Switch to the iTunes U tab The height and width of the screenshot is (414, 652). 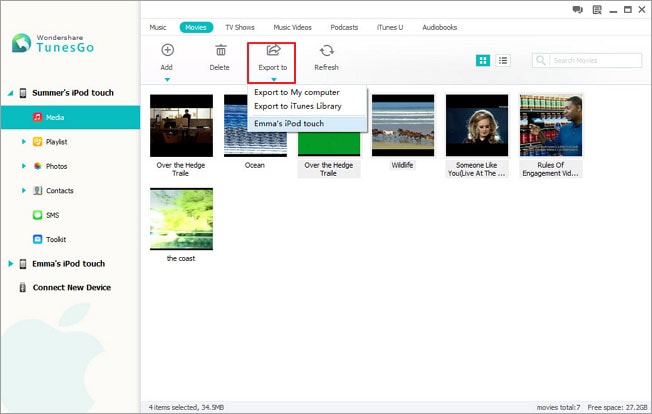pyautogui.click(x=390, y=27)
